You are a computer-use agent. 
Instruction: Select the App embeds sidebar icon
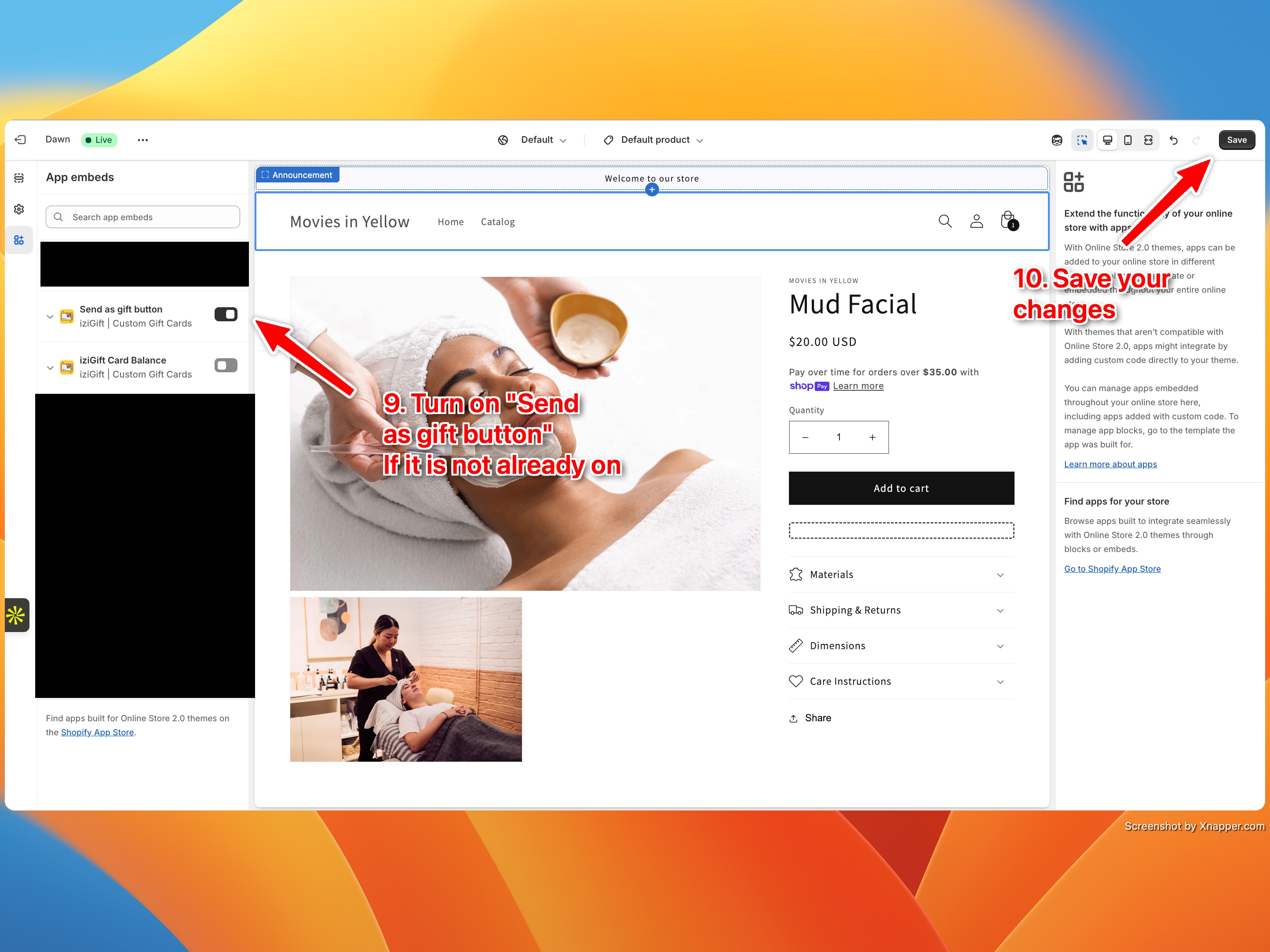(x=19, y=240)
